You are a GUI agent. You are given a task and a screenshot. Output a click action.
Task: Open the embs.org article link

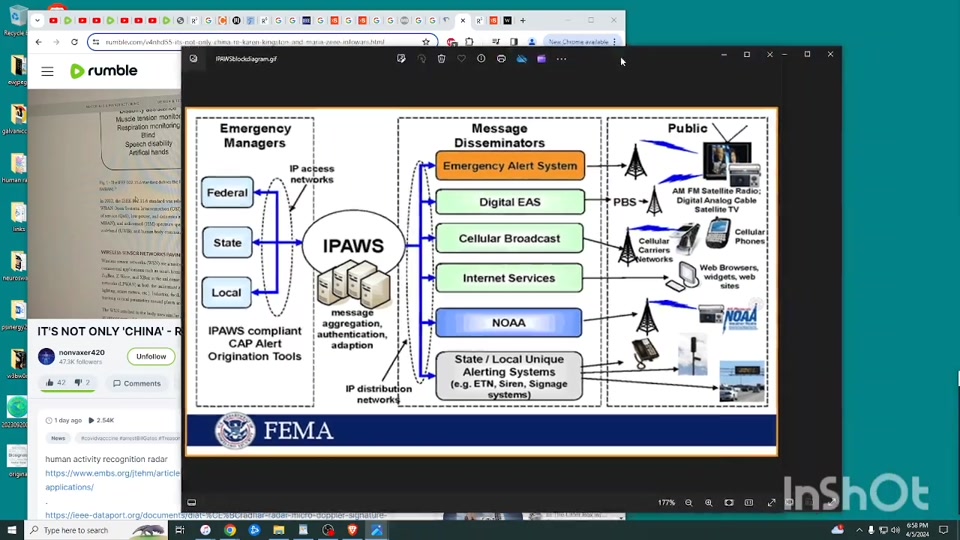coord(112,473)
